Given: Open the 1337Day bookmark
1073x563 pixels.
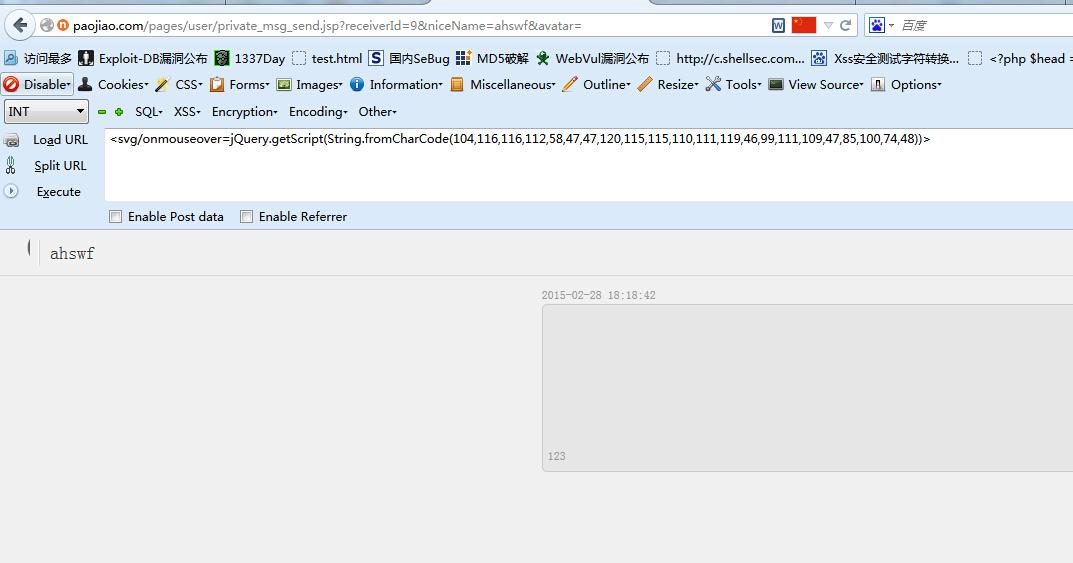Looking at the screenshot, I should point(250,58).
